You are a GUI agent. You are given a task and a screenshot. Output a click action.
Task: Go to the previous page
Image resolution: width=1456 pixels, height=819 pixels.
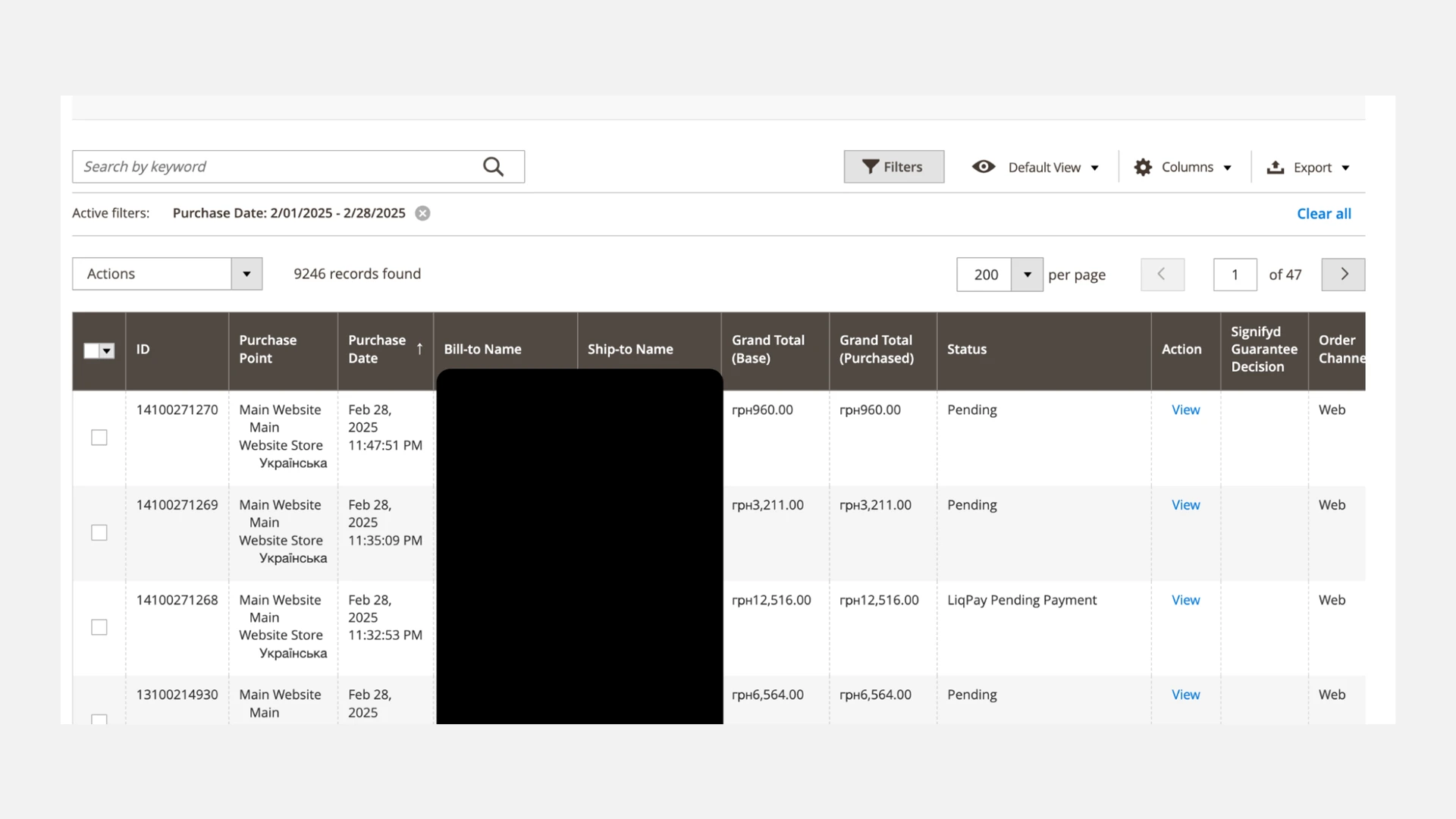[x=1163, y=275]
